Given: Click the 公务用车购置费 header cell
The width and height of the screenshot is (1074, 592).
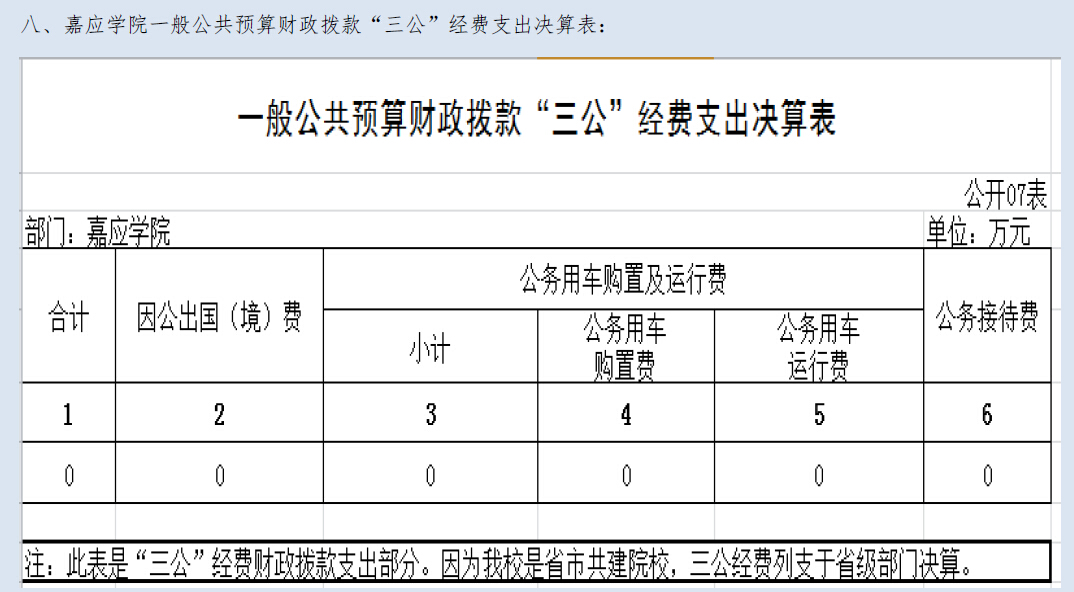Looking at the screenshot, I should point(625,346).
